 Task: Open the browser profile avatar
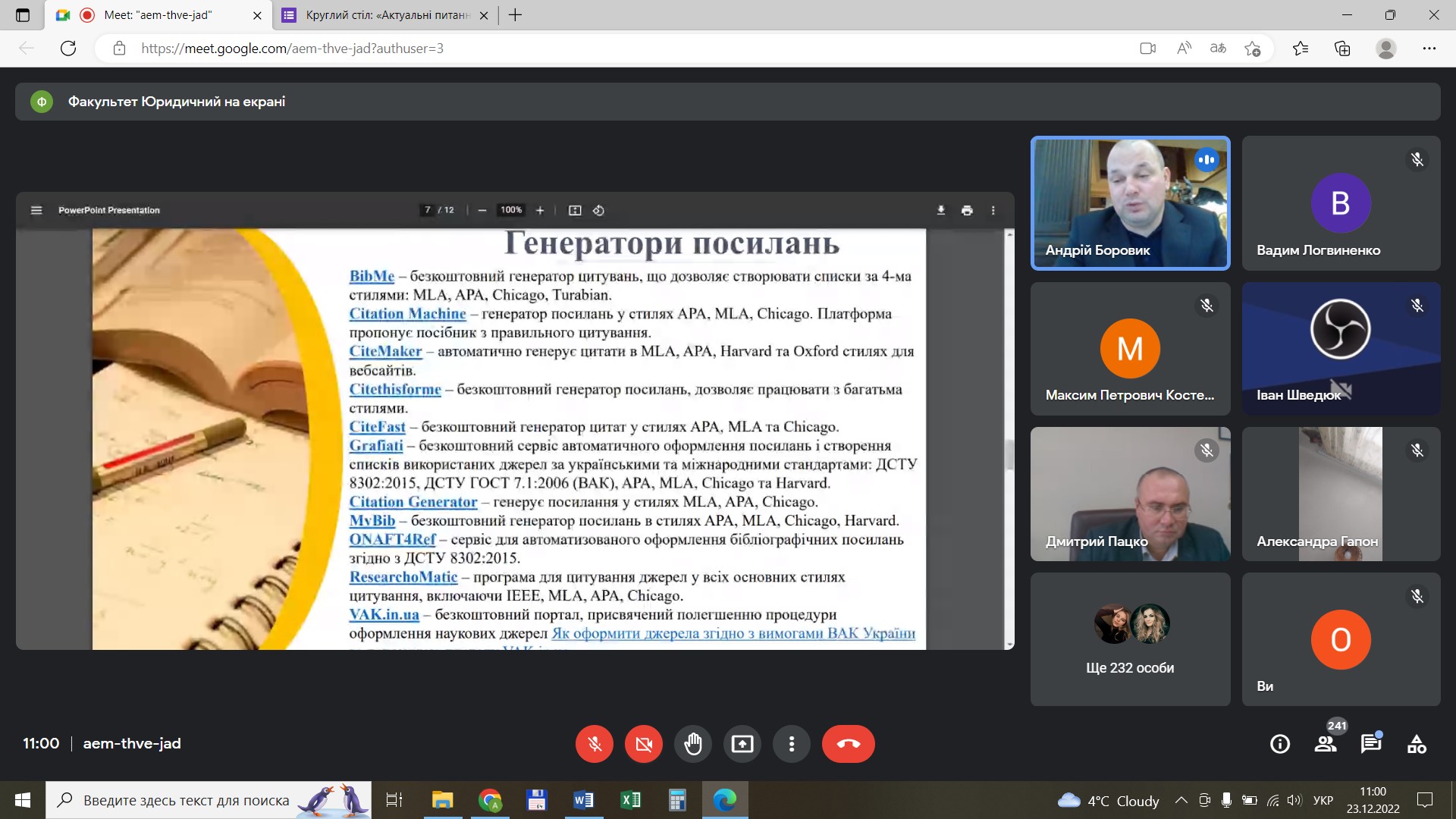tap(1386, 49)
